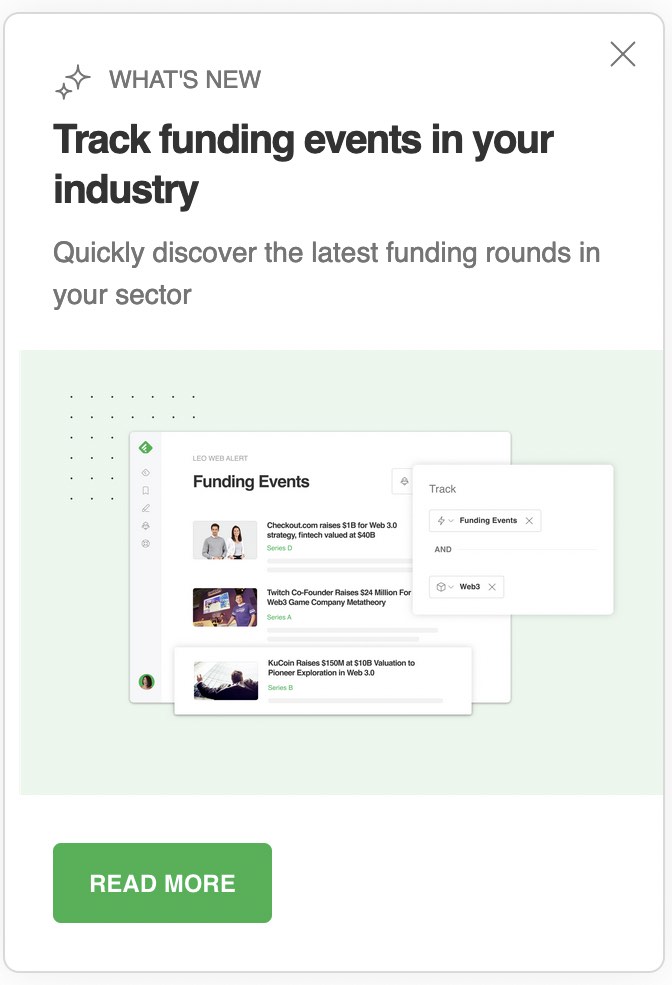Remove the Web3 track filter
The image size is (672, 985).
tap(492, 587)
